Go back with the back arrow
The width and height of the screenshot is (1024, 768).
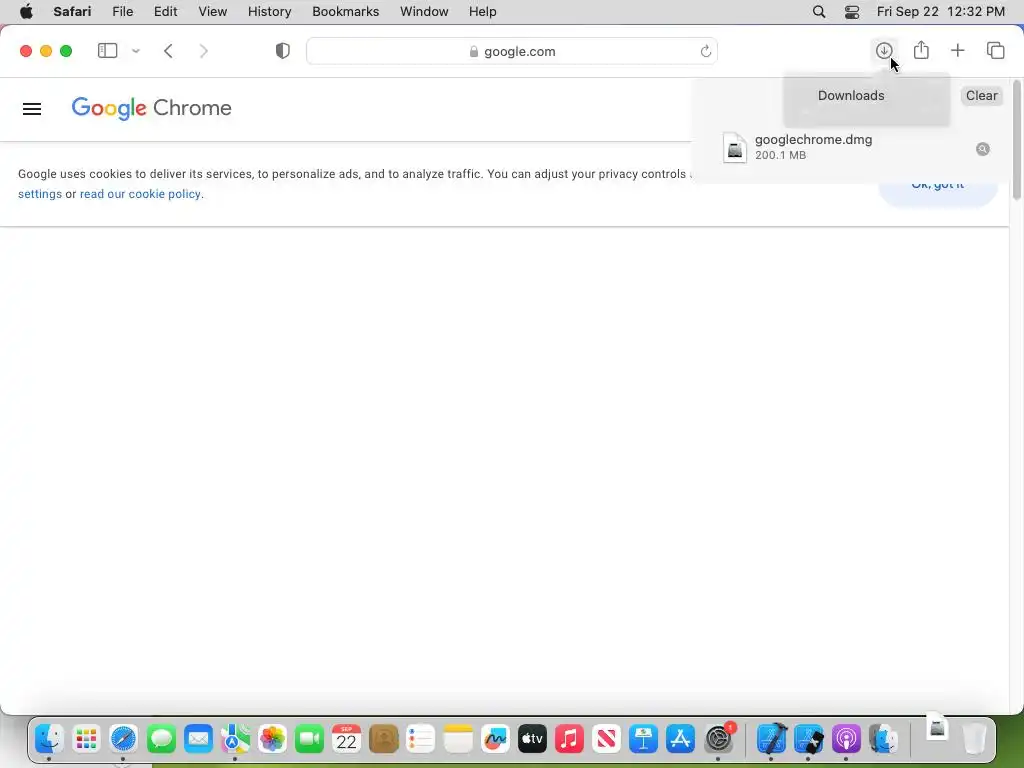(168, 50)
